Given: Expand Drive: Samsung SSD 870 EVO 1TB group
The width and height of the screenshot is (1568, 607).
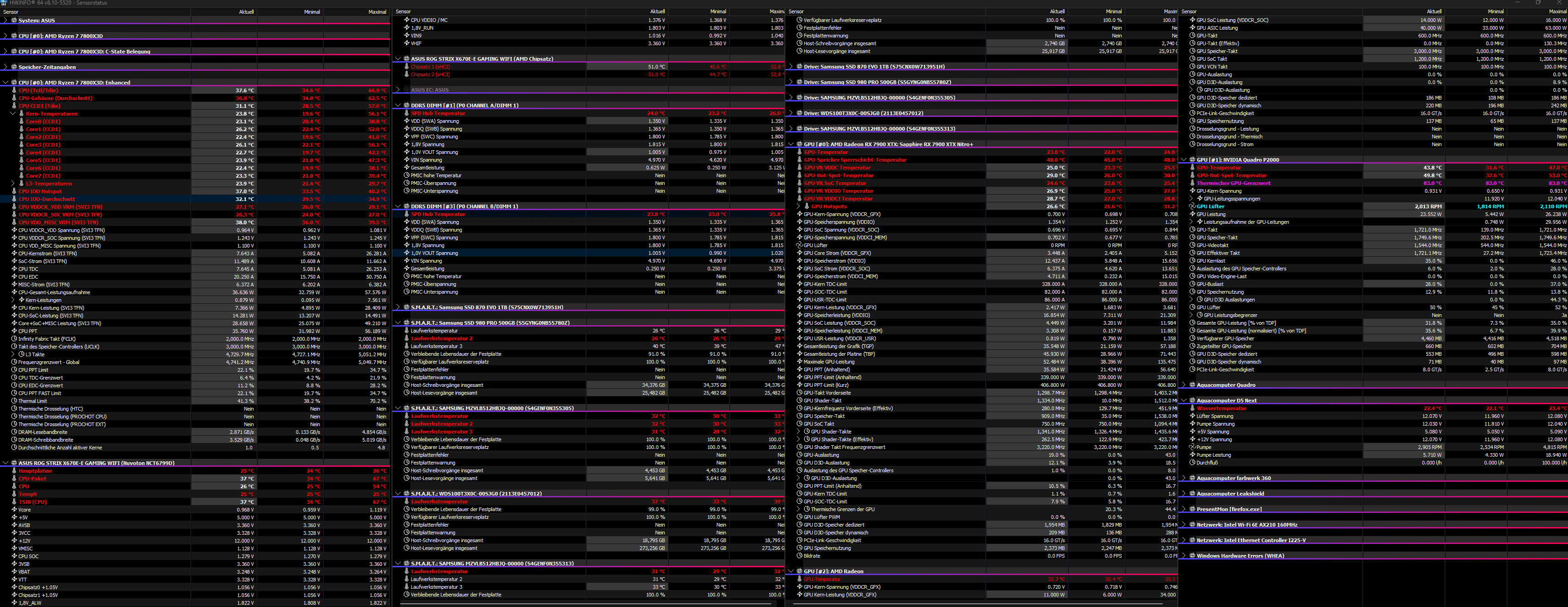Looking at the screenshot, I should click(x=791, y=67).
